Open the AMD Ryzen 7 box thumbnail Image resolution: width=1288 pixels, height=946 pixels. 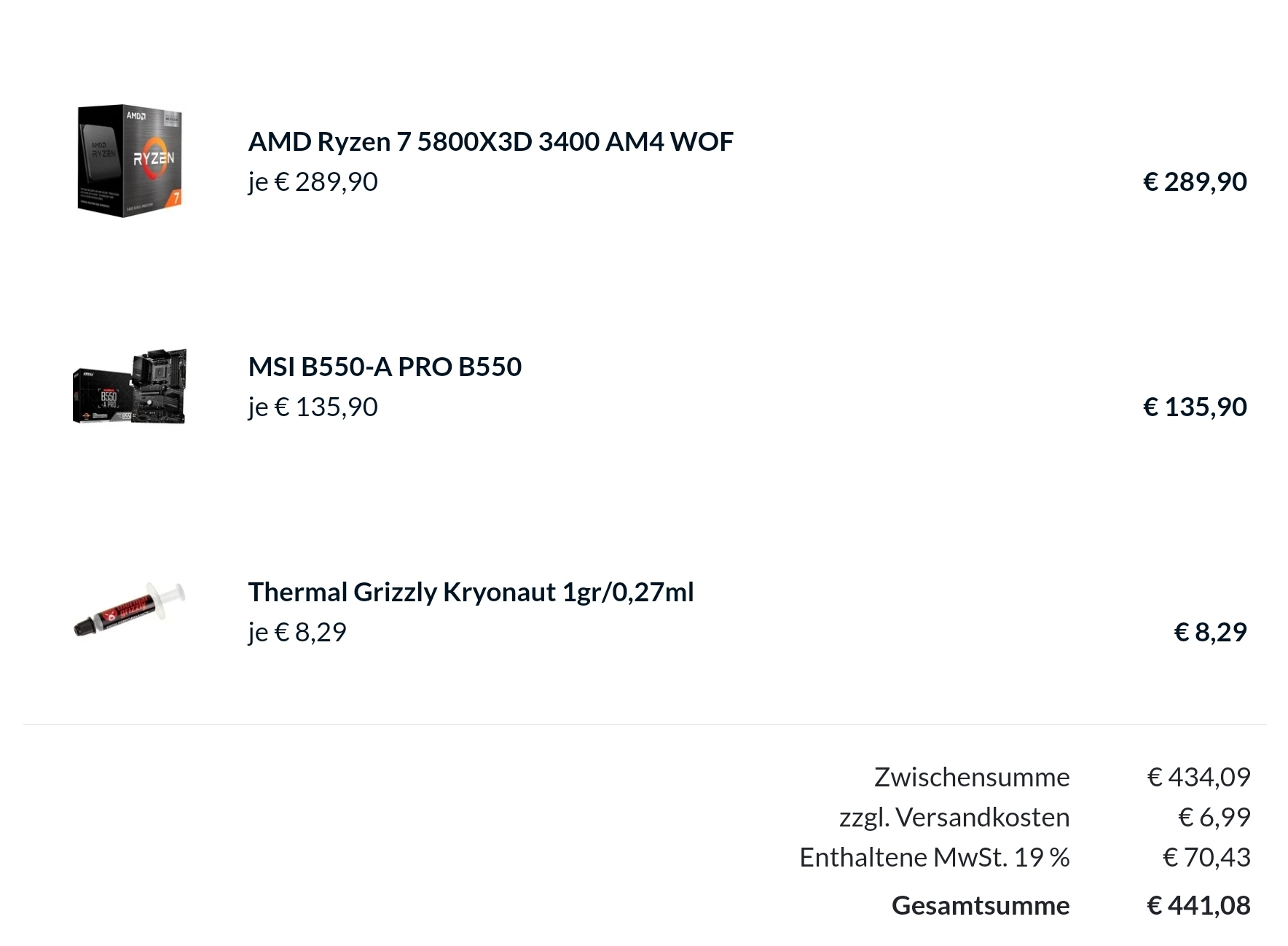point(130,160)
